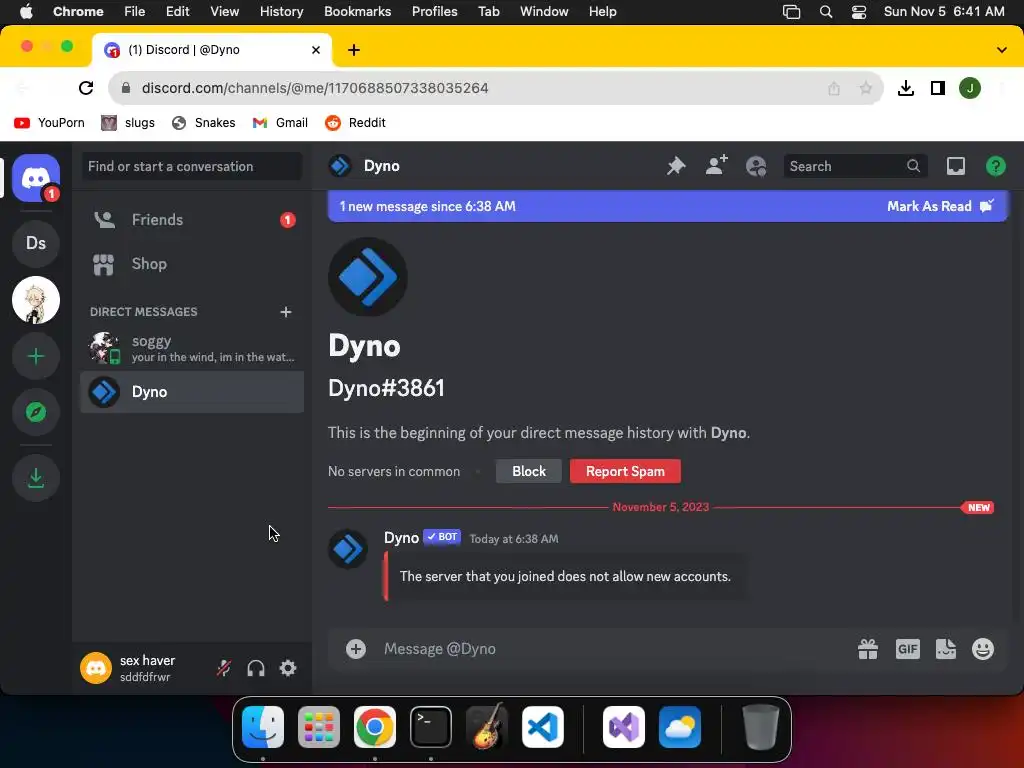Open Chrome Edit menu

(177, 12)
